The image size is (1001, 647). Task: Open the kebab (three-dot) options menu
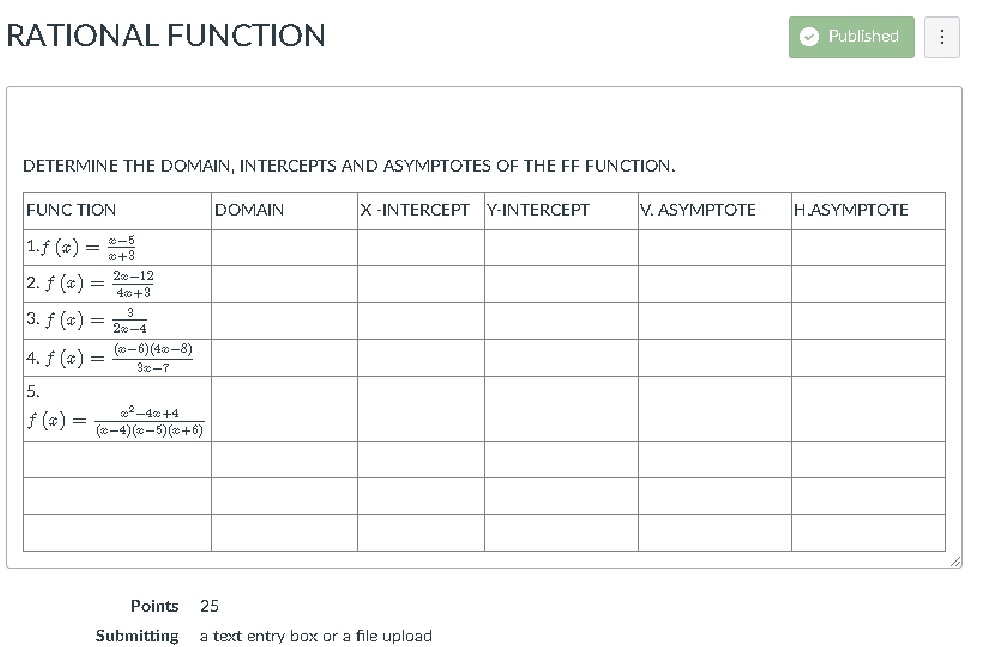[941, 36]
